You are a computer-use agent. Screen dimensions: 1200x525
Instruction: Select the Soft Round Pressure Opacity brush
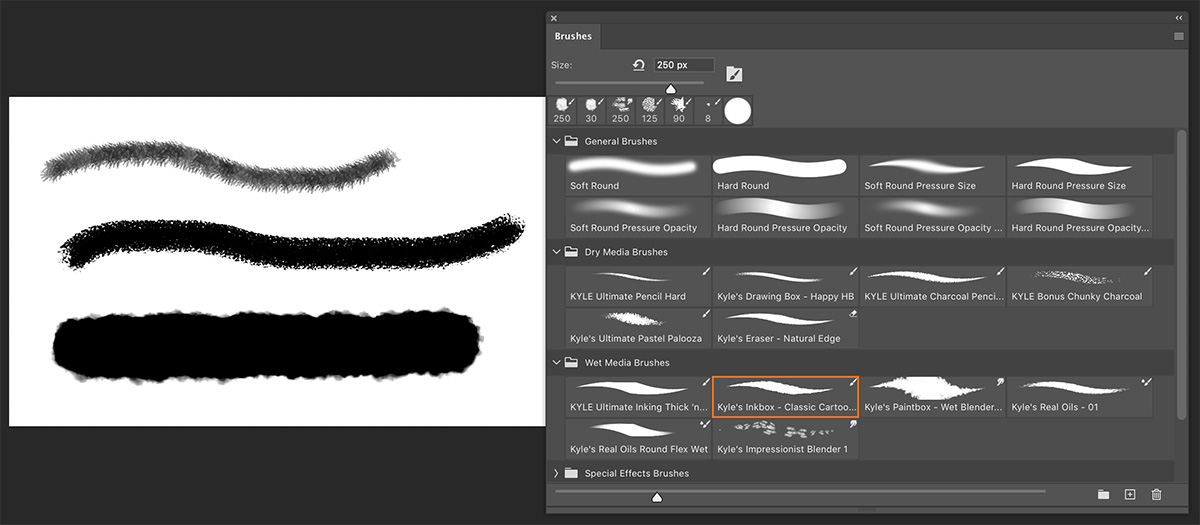[x=637, y=217]
